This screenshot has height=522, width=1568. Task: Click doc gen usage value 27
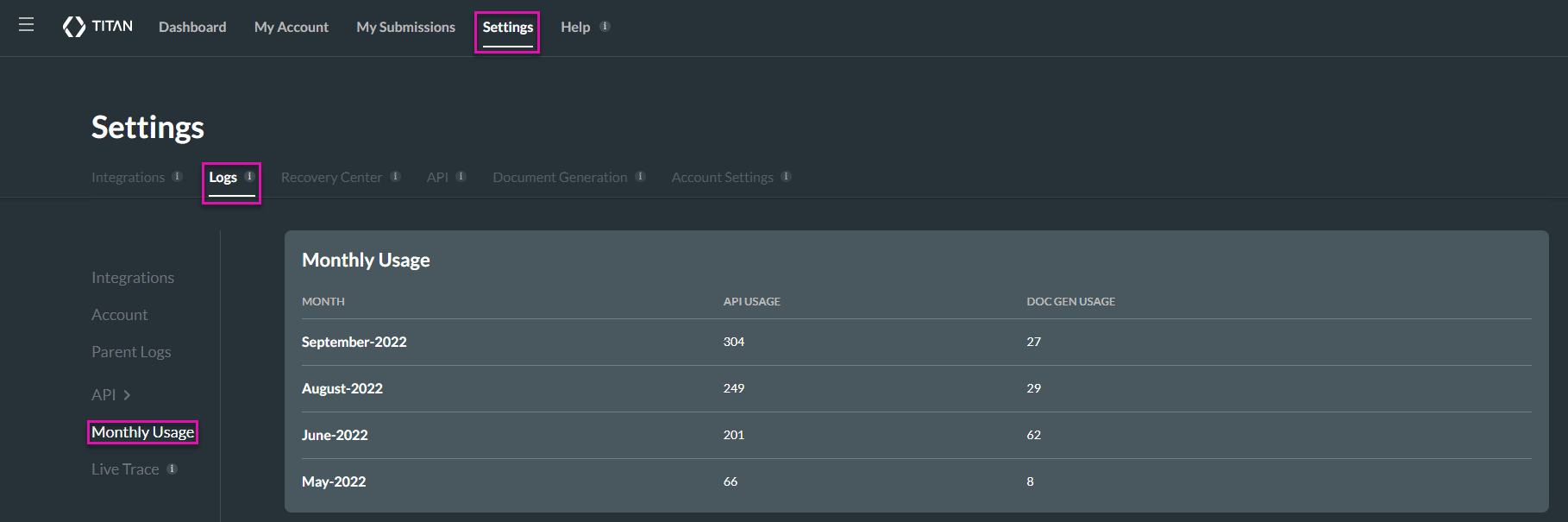(1034, 342)
